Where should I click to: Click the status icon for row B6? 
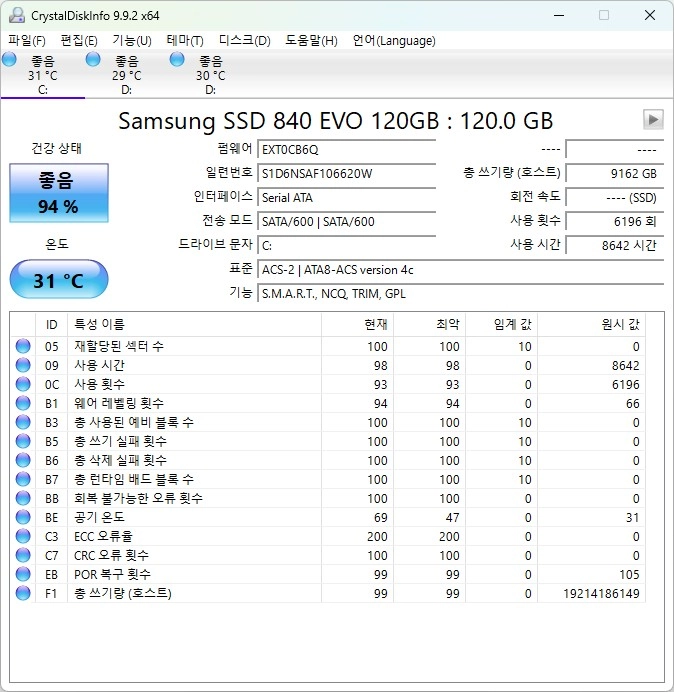[x=23, y=460]
